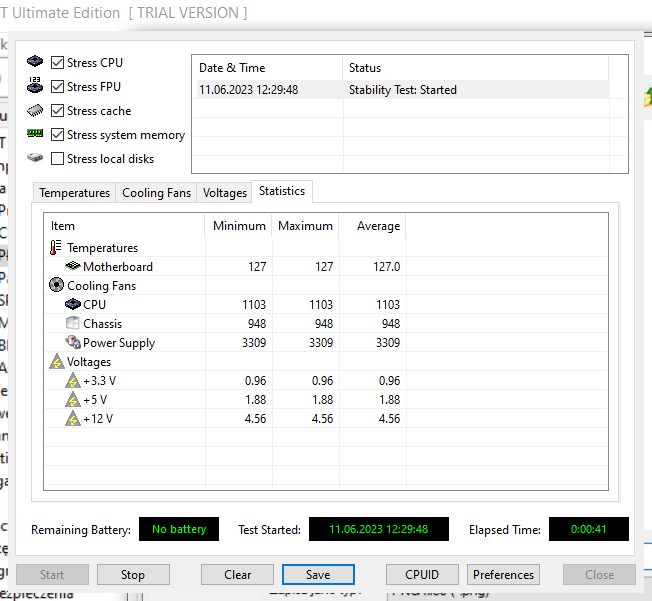Click the green system memory module icon
The image size is (652, 601).
pos(35,133)
